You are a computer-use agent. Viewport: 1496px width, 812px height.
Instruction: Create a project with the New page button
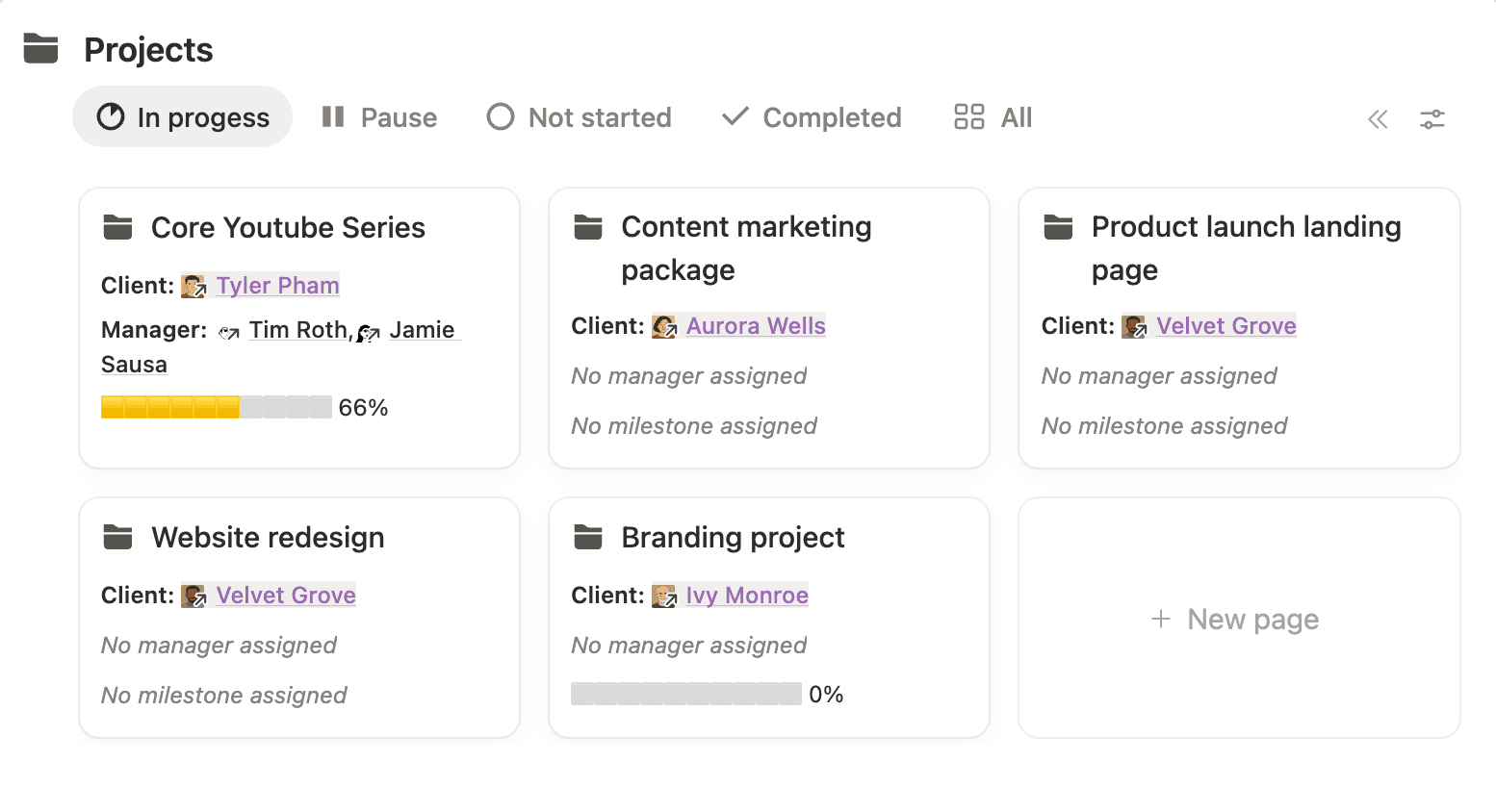1236,619
